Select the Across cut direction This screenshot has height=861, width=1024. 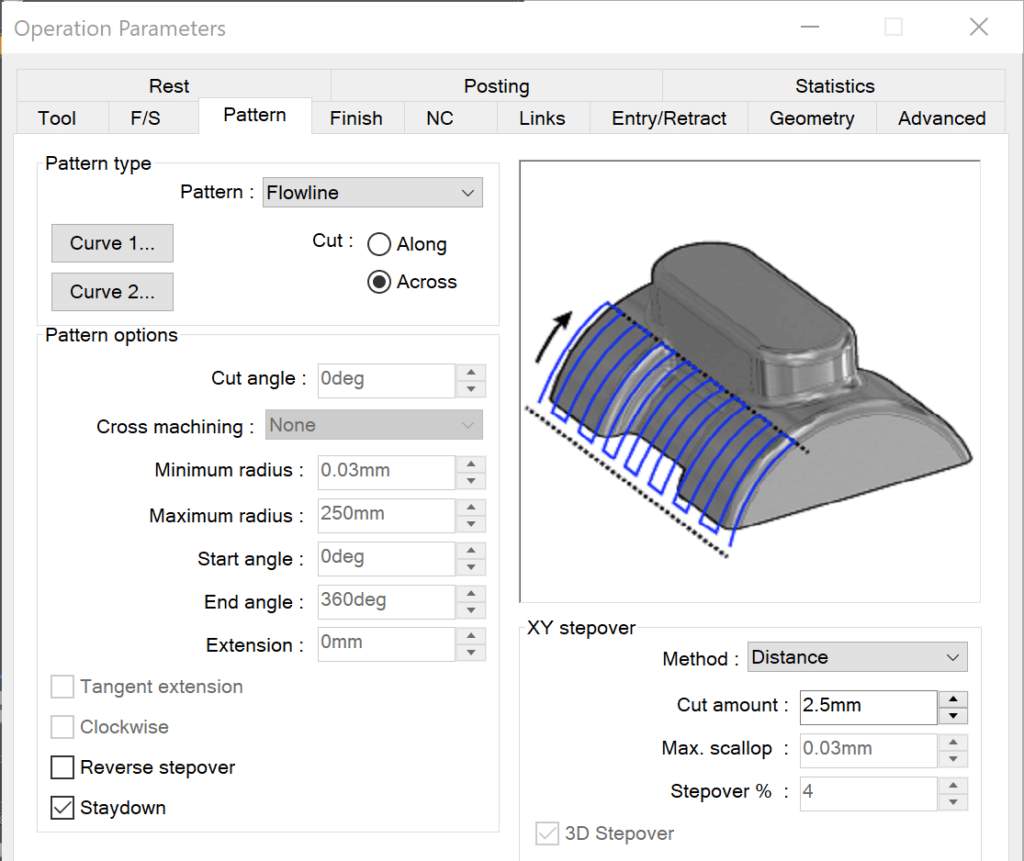[x=378, y=282]
